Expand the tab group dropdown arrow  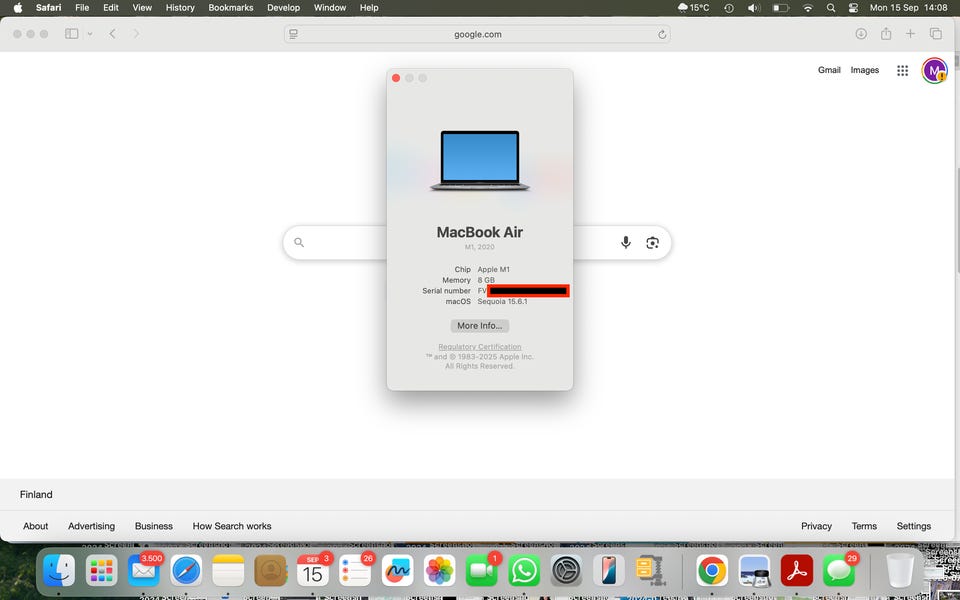(x=90, y=34)
